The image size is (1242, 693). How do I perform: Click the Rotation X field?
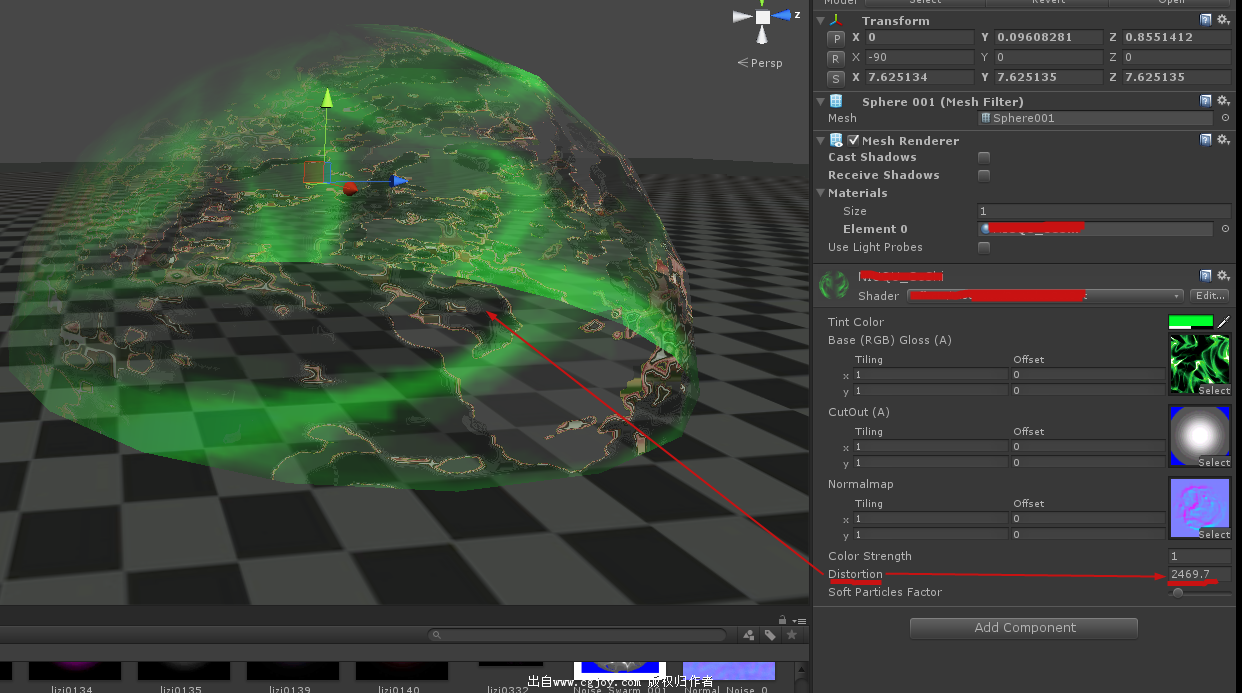[x=920, y=57]
